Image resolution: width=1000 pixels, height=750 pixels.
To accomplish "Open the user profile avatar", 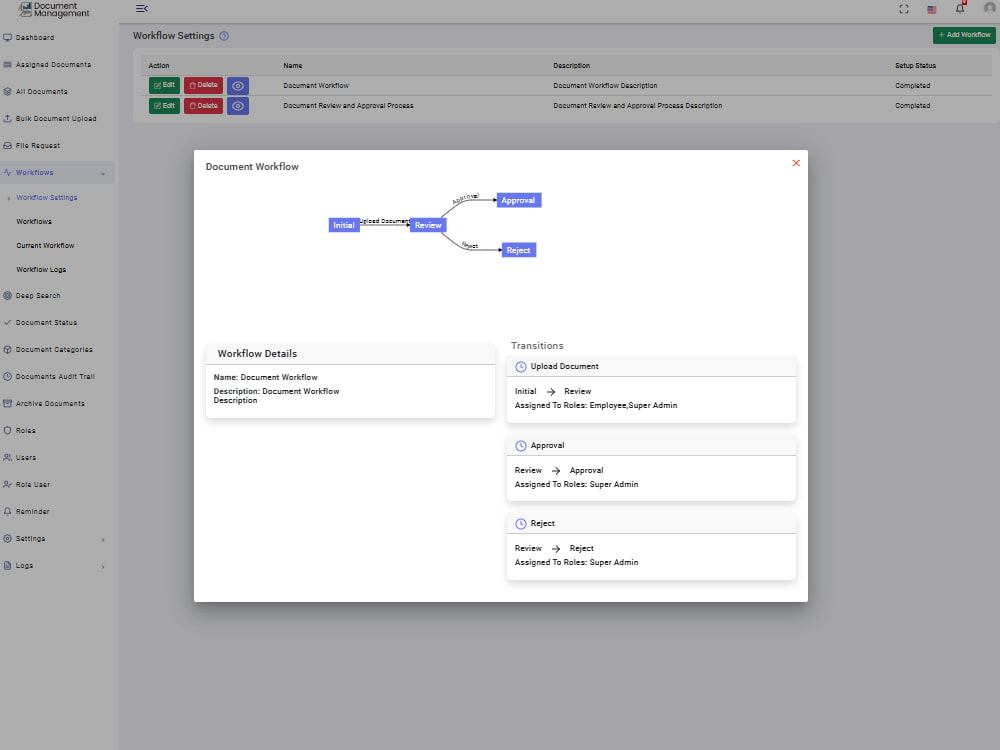I will pyautogui.click(x=989, y=8).
